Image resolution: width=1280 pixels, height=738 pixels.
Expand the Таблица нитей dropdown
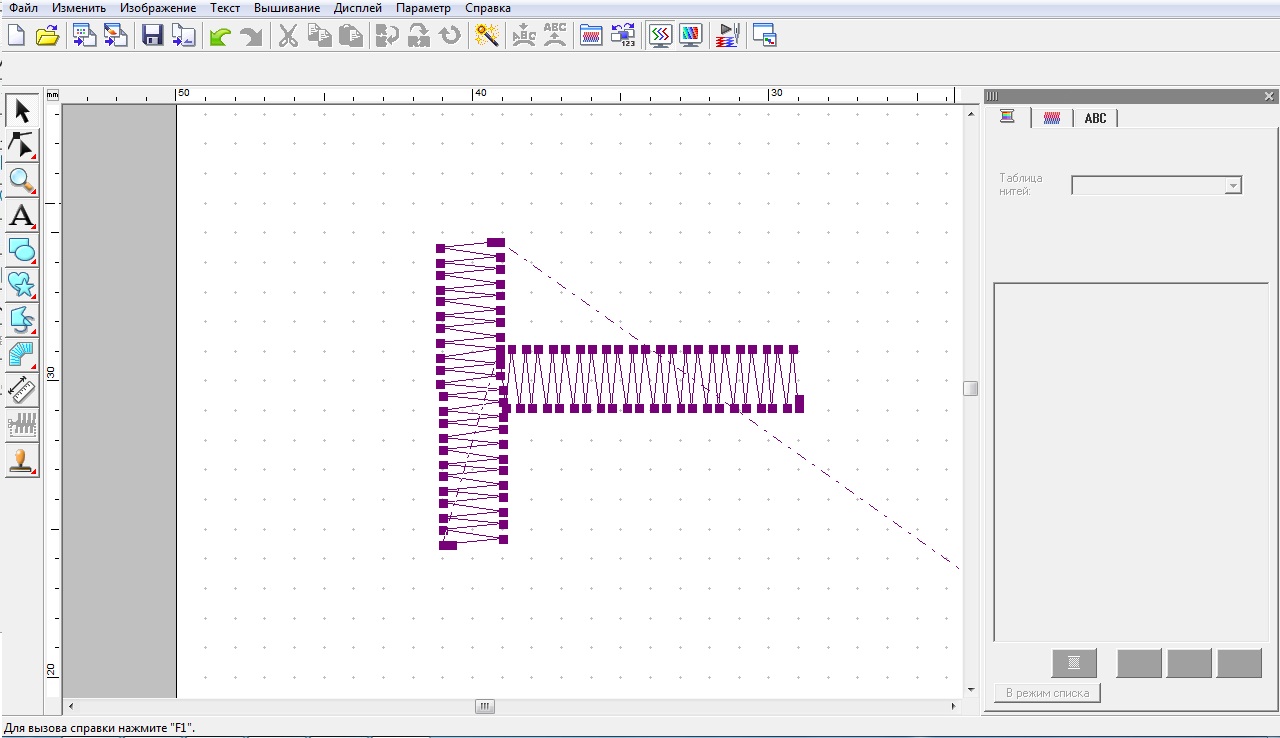click(x=1233, y=186)
